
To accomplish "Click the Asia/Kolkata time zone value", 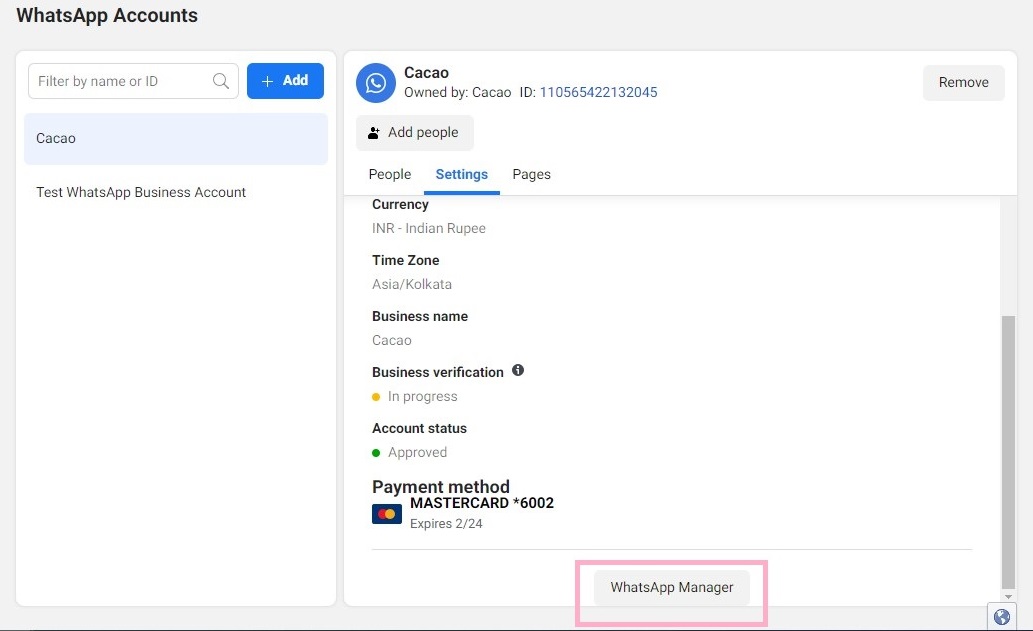I will [x=412, y=285].
